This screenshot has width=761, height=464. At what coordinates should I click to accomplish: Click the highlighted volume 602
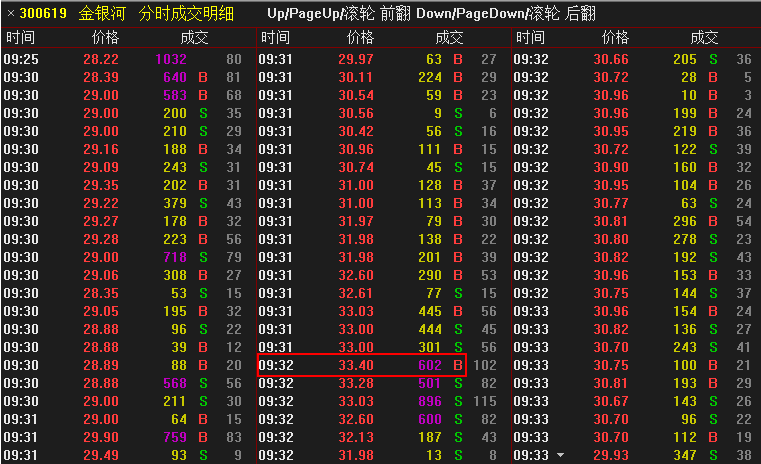click(x=430, y=365)
